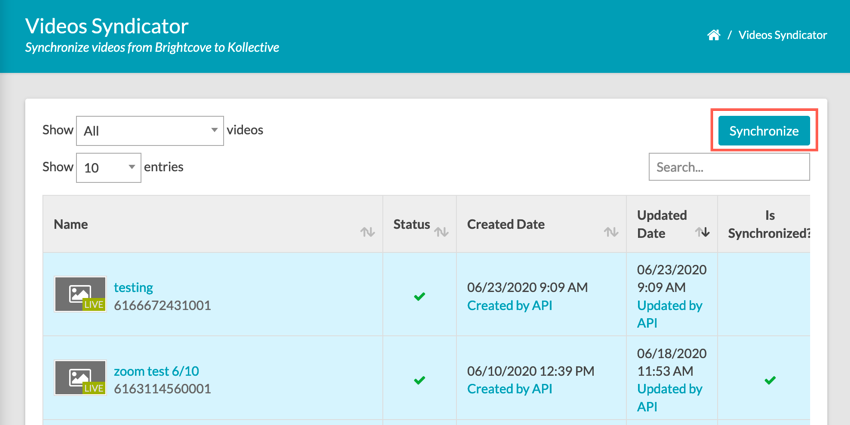Viewport: 850px width, 425px height.
Task: Click synchronized checkmark for zoom test 6/10
Action: 769,380
